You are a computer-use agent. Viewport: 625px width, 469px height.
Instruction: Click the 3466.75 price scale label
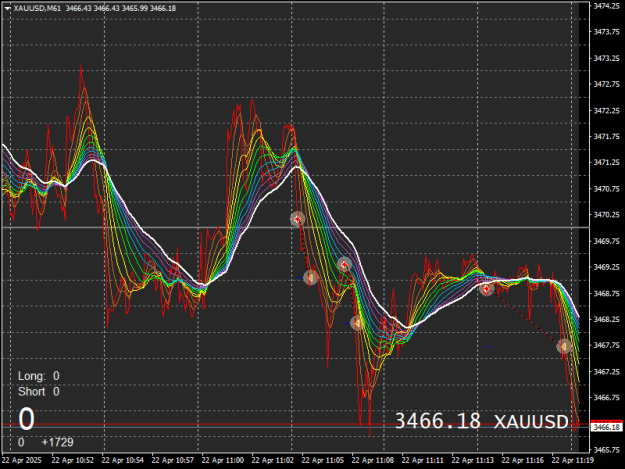607,397
